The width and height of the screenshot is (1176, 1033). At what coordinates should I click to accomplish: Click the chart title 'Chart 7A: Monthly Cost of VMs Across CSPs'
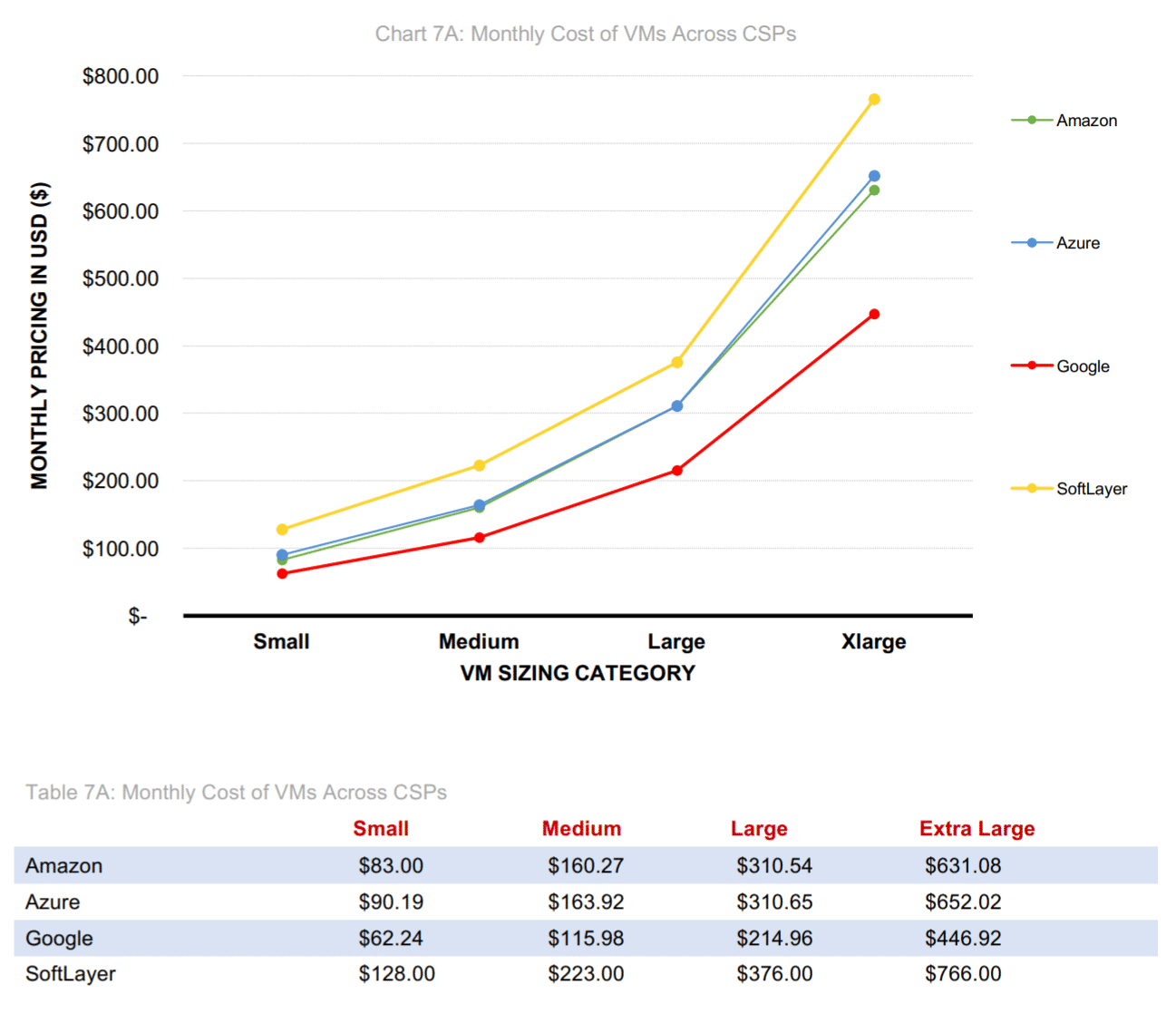[586, 34]
